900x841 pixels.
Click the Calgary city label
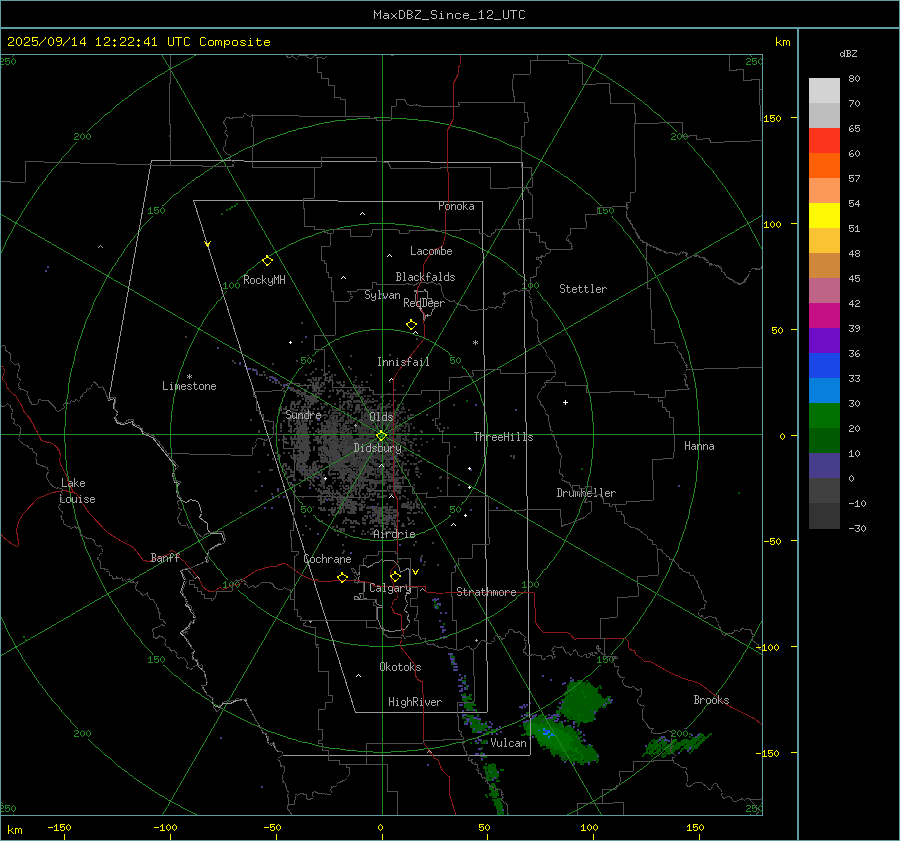tap(390, 588)
